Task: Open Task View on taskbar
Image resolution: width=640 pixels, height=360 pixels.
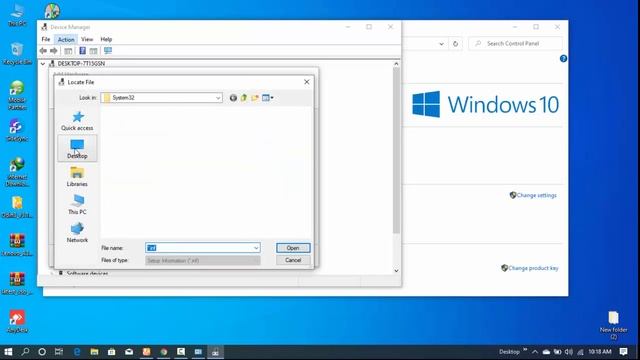Action: tap(59, 352)
